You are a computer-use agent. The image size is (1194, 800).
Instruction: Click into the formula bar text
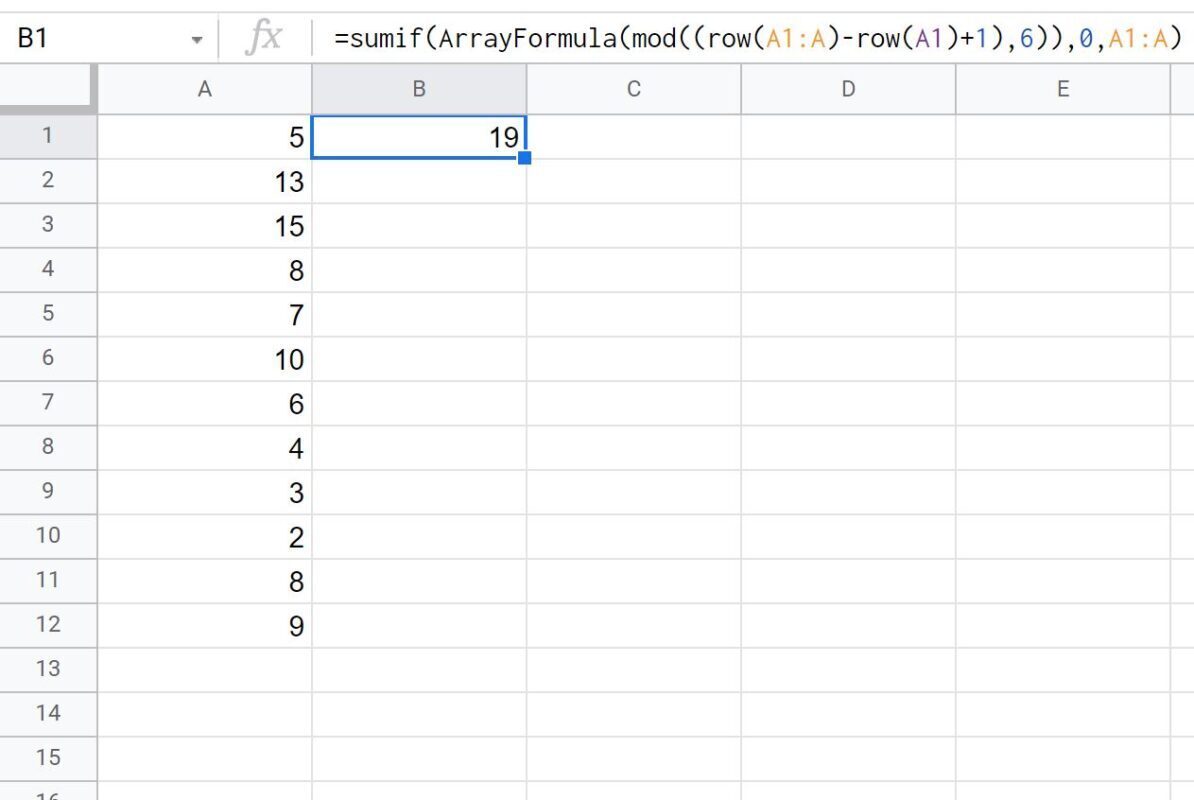tap(757, 37)
